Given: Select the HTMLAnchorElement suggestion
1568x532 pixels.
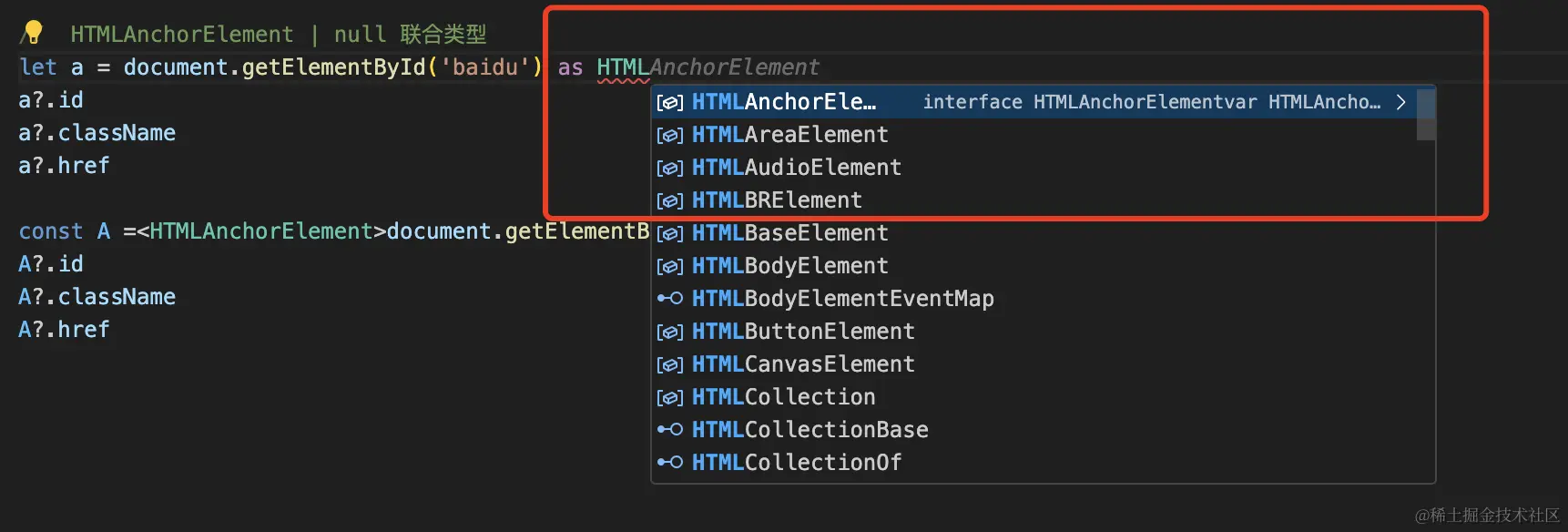Looking at the screenshot, I should point(783,102).
